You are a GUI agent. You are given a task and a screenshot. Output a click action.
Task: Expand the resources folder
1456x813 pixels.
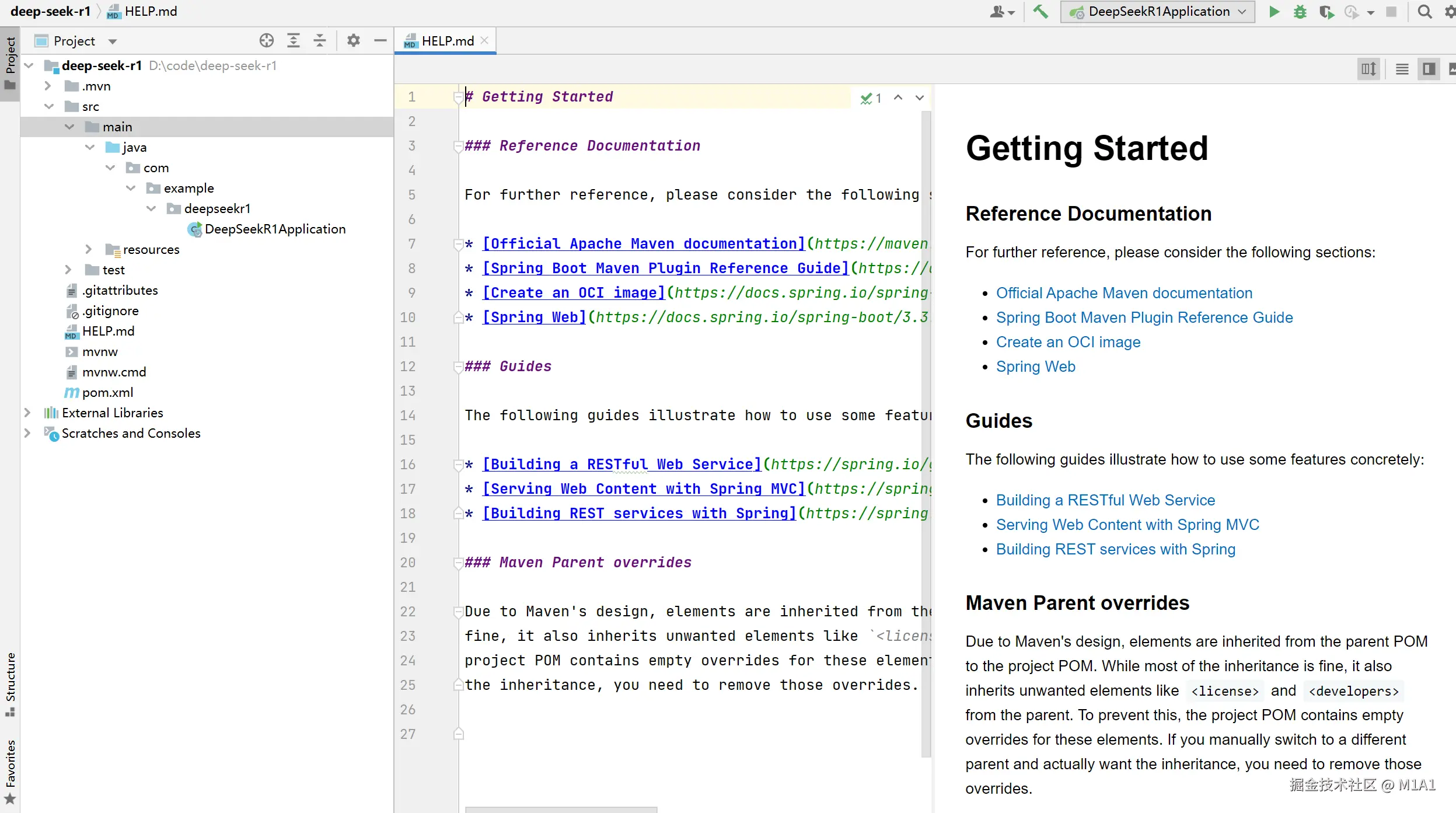pos(88,249)
